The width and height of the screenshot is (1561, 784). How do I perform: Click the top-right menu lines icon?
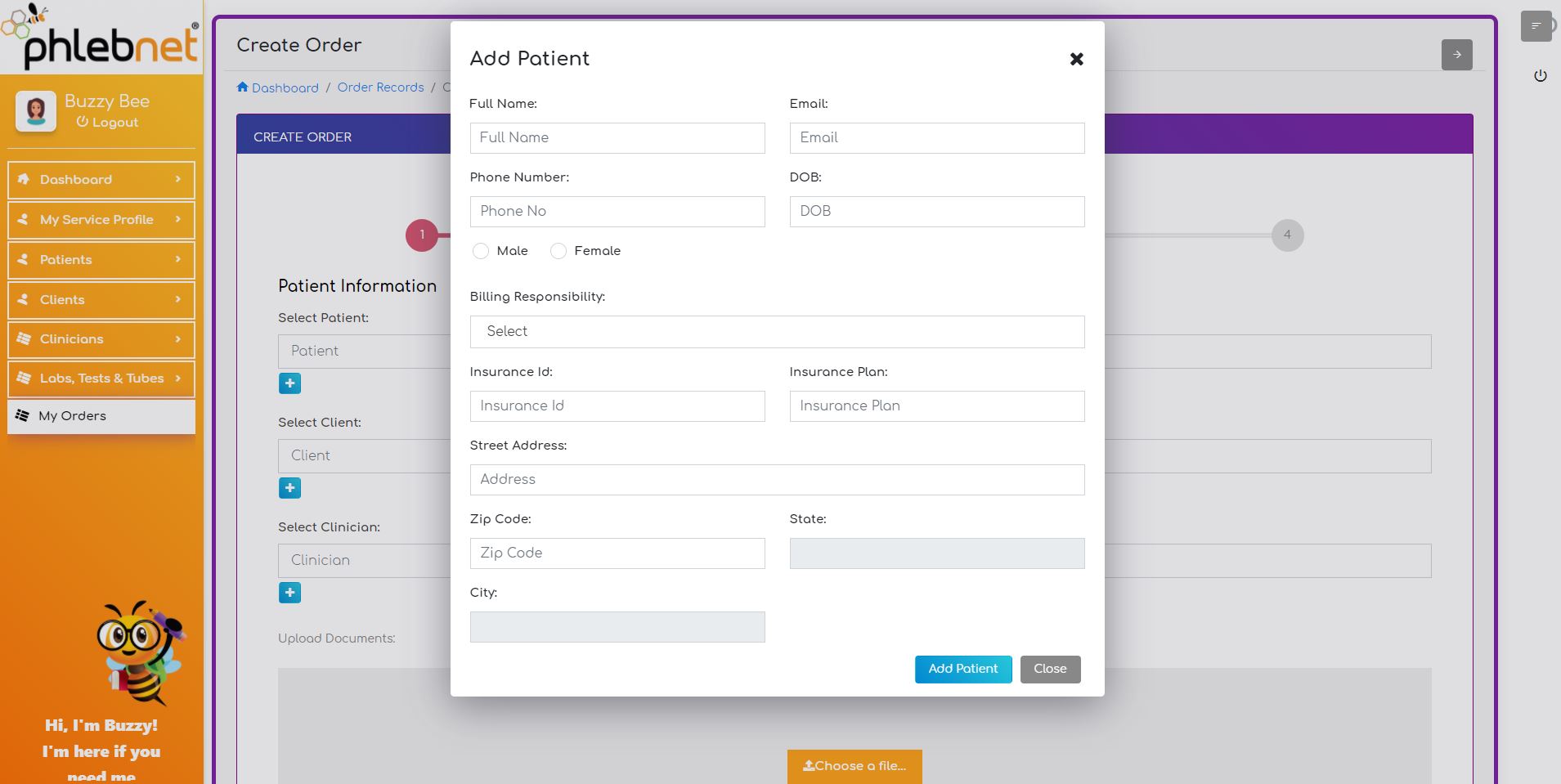(1536, 26)
